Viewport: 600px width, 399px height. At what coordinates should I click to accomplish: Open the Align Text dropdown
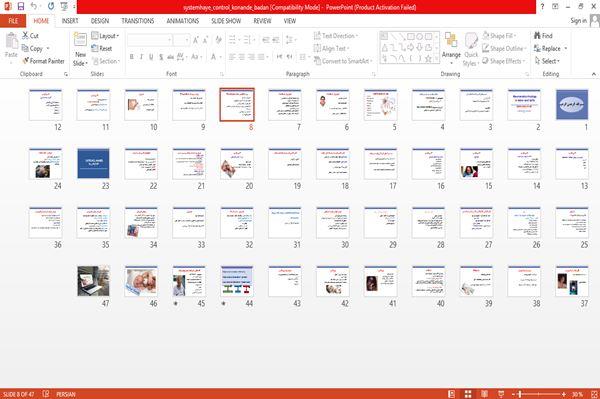pyautogui.click(x=332, y=48)
